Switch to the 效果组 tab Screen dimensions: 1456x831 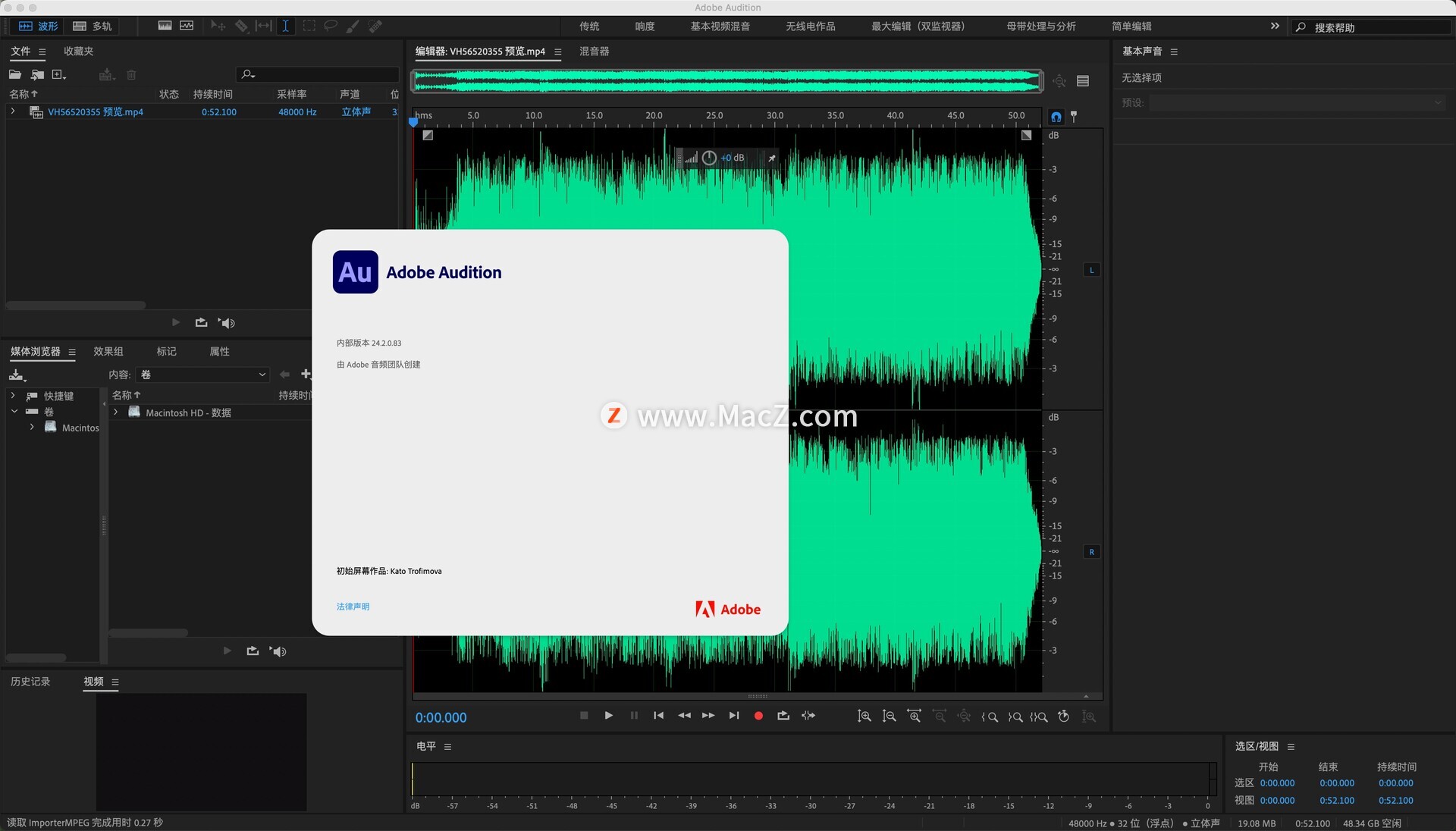click(108, 351)
